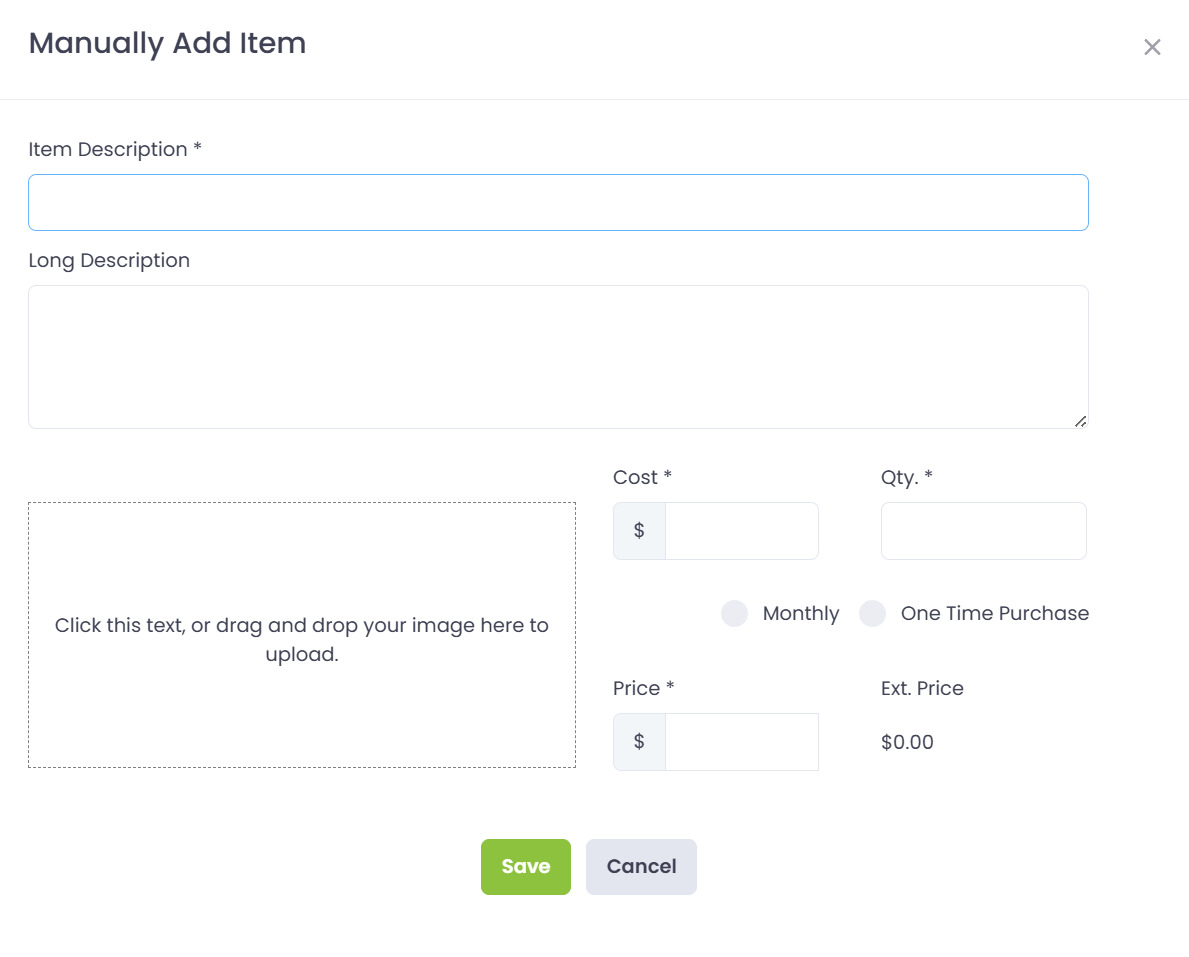Click the Manually Add Item title
The height and width of the screenshot is (957, 1189).
tap(167, 43)
